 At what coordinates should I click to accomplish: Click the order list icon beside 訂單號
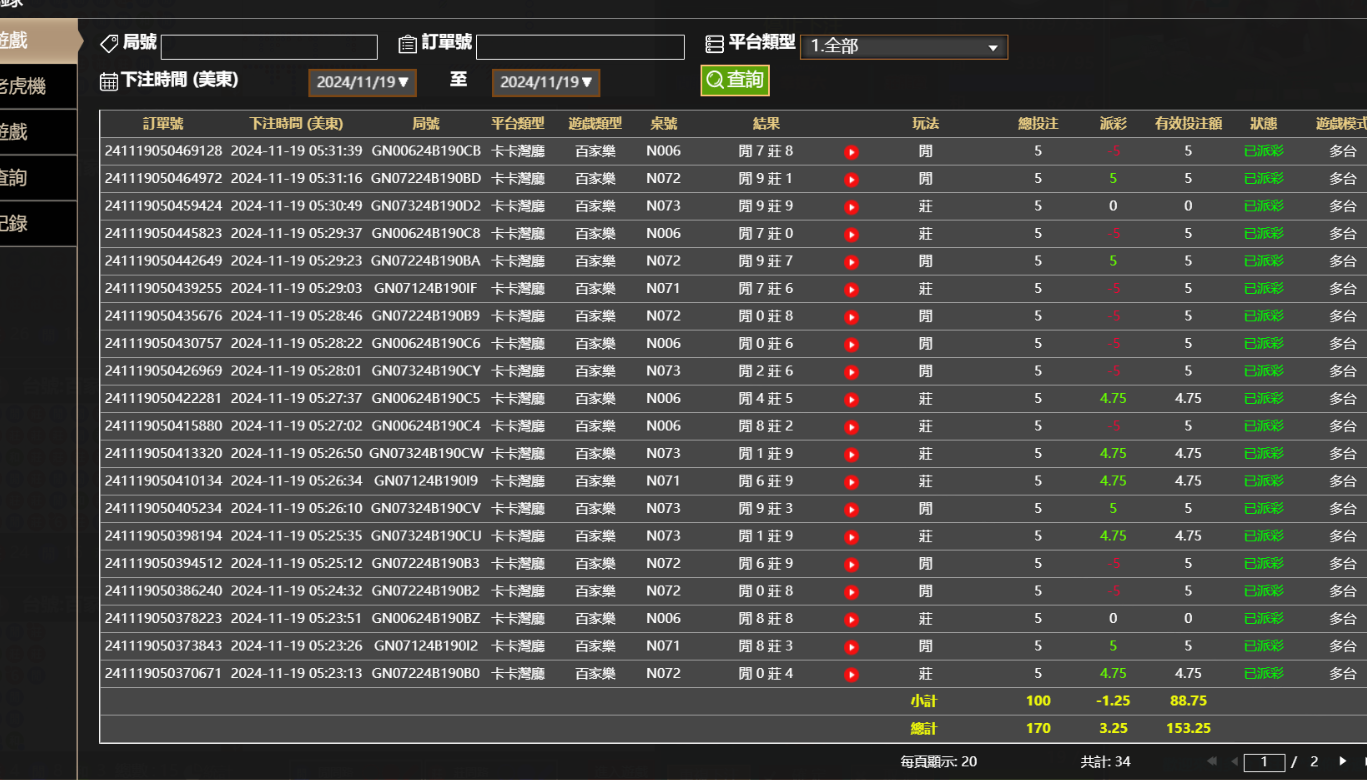[407, 44]
